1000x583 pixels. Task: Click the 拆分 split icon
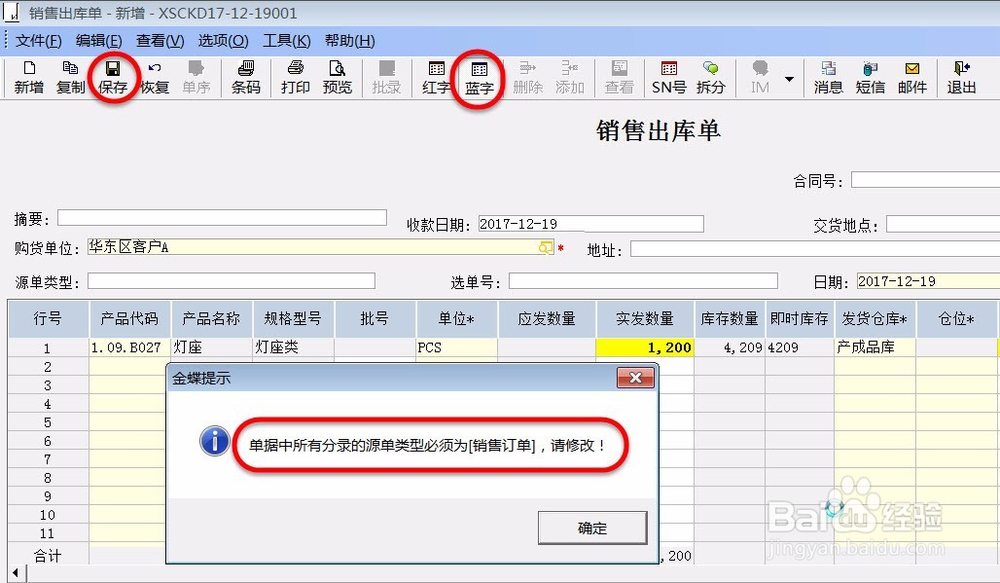pos(711,78)
